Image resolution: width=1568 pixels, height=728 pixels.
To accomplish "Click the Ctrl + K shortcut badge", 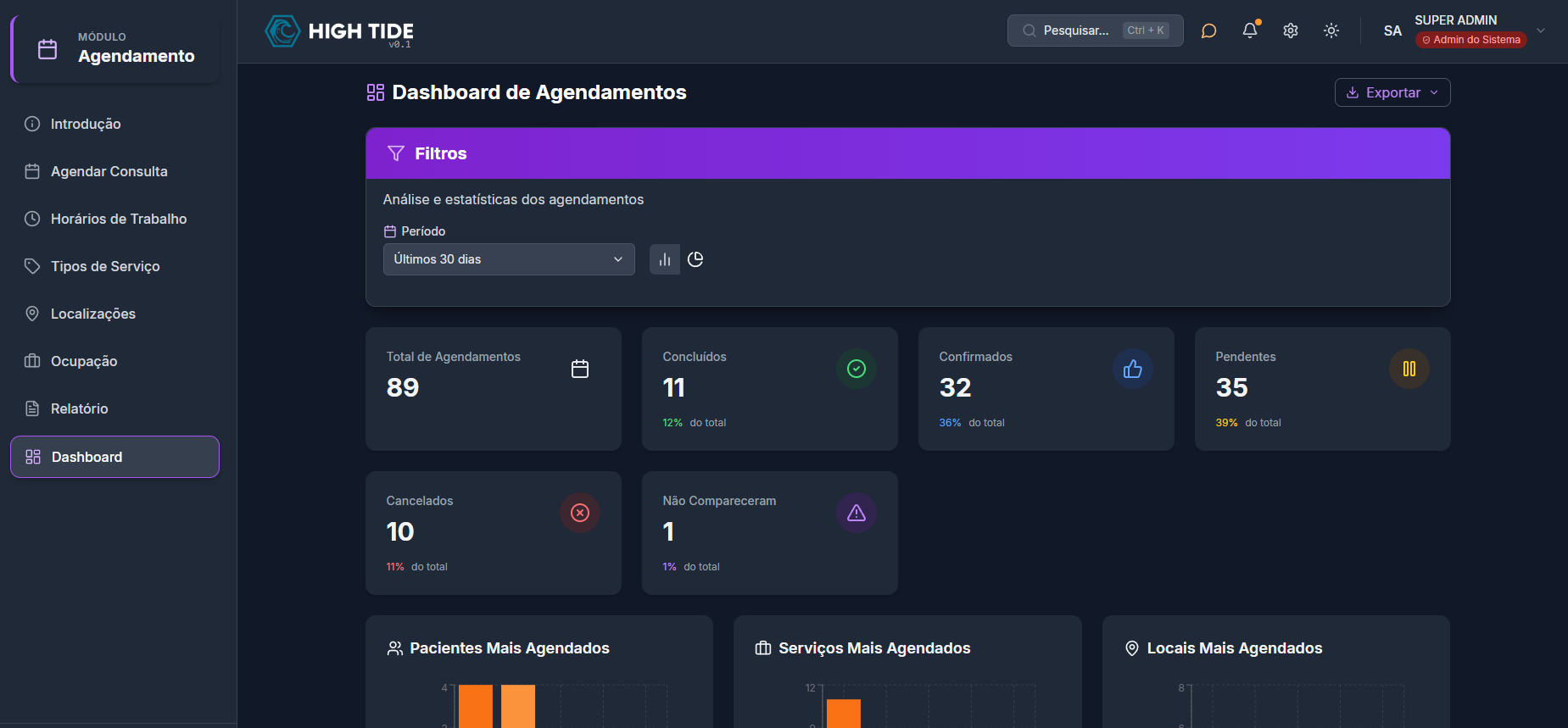I will click(1146, 31).
